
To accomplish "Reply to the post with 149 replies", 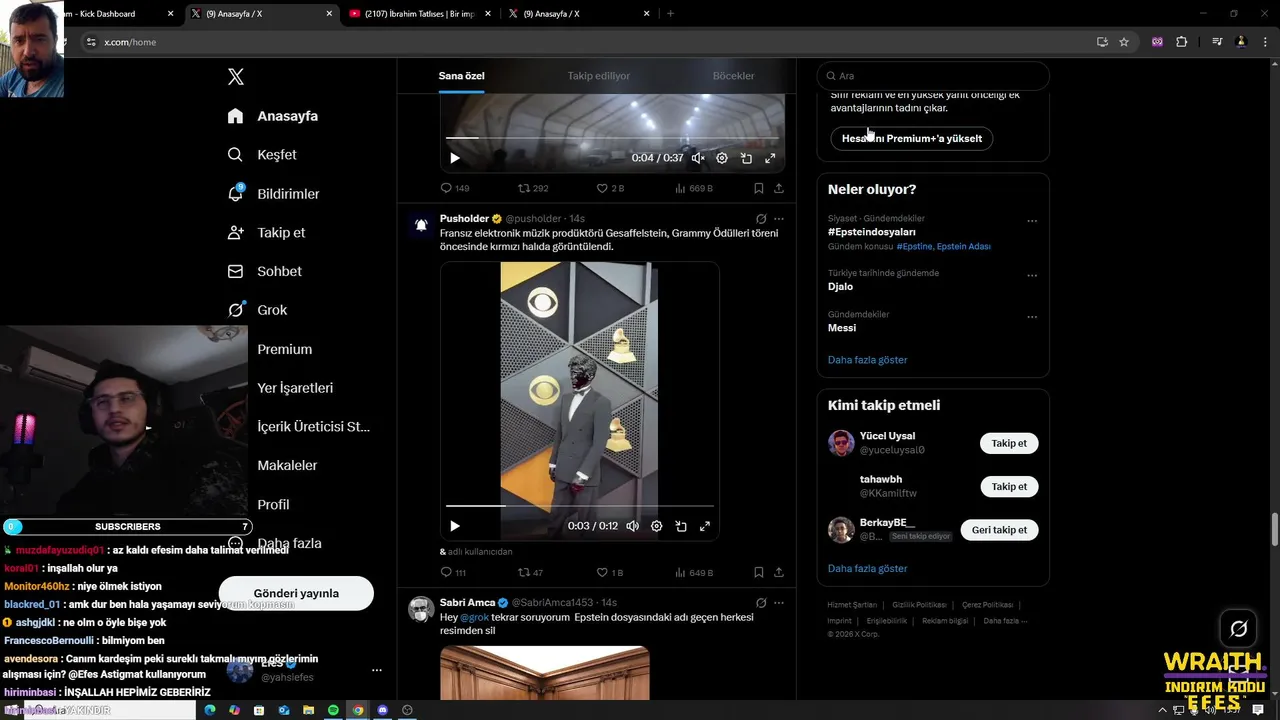I will click(455, 188).
